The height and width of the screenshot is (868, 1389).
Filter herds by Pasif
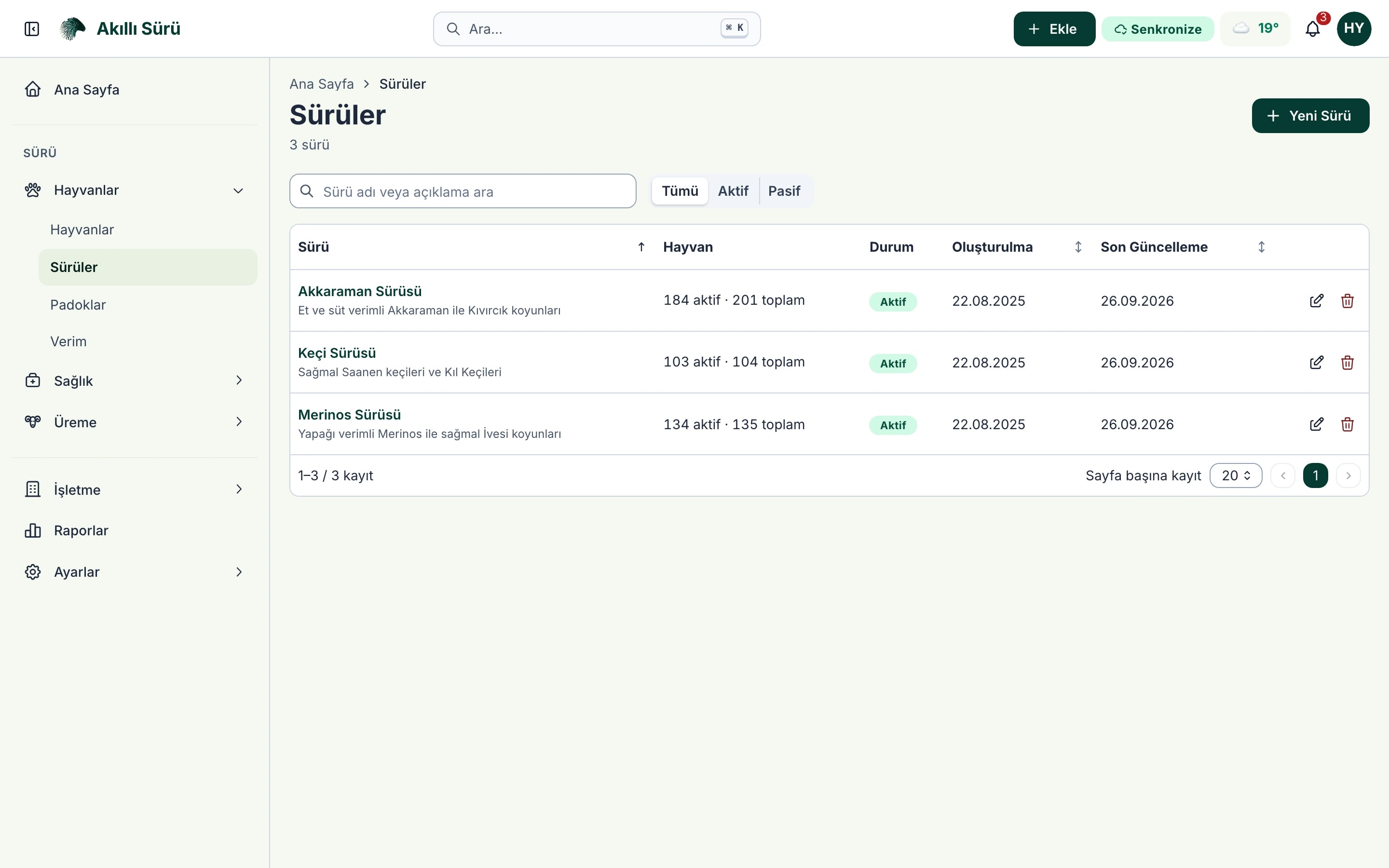(x=784, y=191)
